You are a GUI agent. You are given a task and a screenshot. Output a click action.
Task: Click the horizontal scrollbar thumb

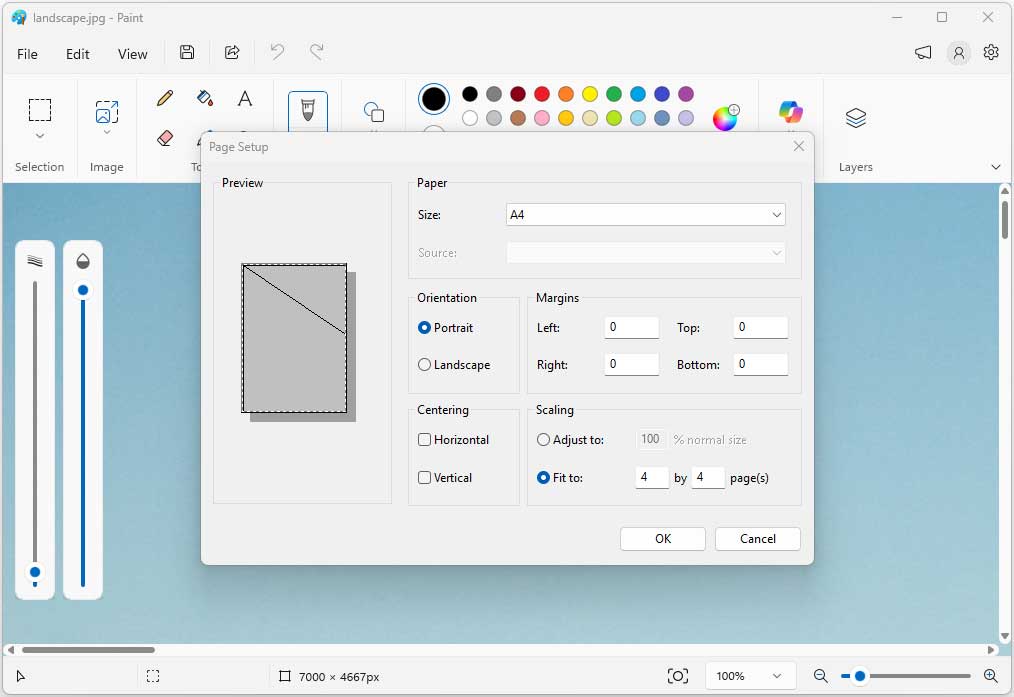point(89,650)
